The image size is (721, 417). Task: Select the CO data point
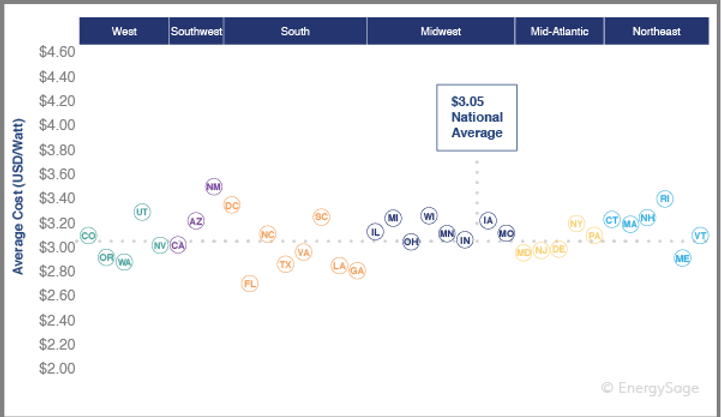click(89, 236)
